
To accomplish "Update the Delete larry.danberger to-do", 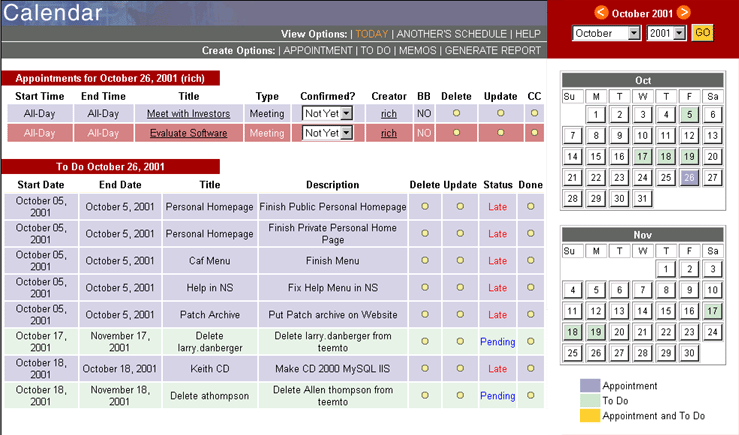I will pyautogui.click(x=460, y=341).
